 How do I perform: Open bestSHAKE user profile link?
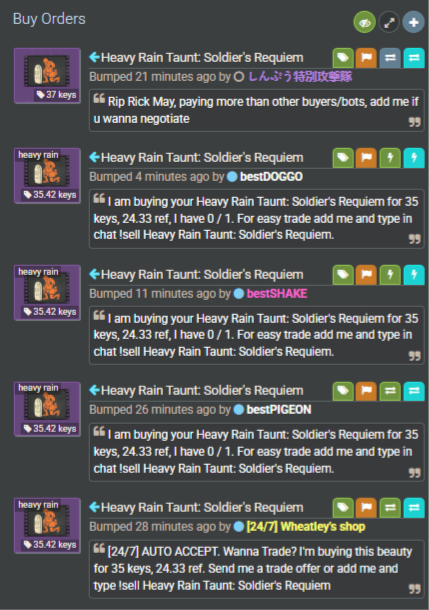277,293
